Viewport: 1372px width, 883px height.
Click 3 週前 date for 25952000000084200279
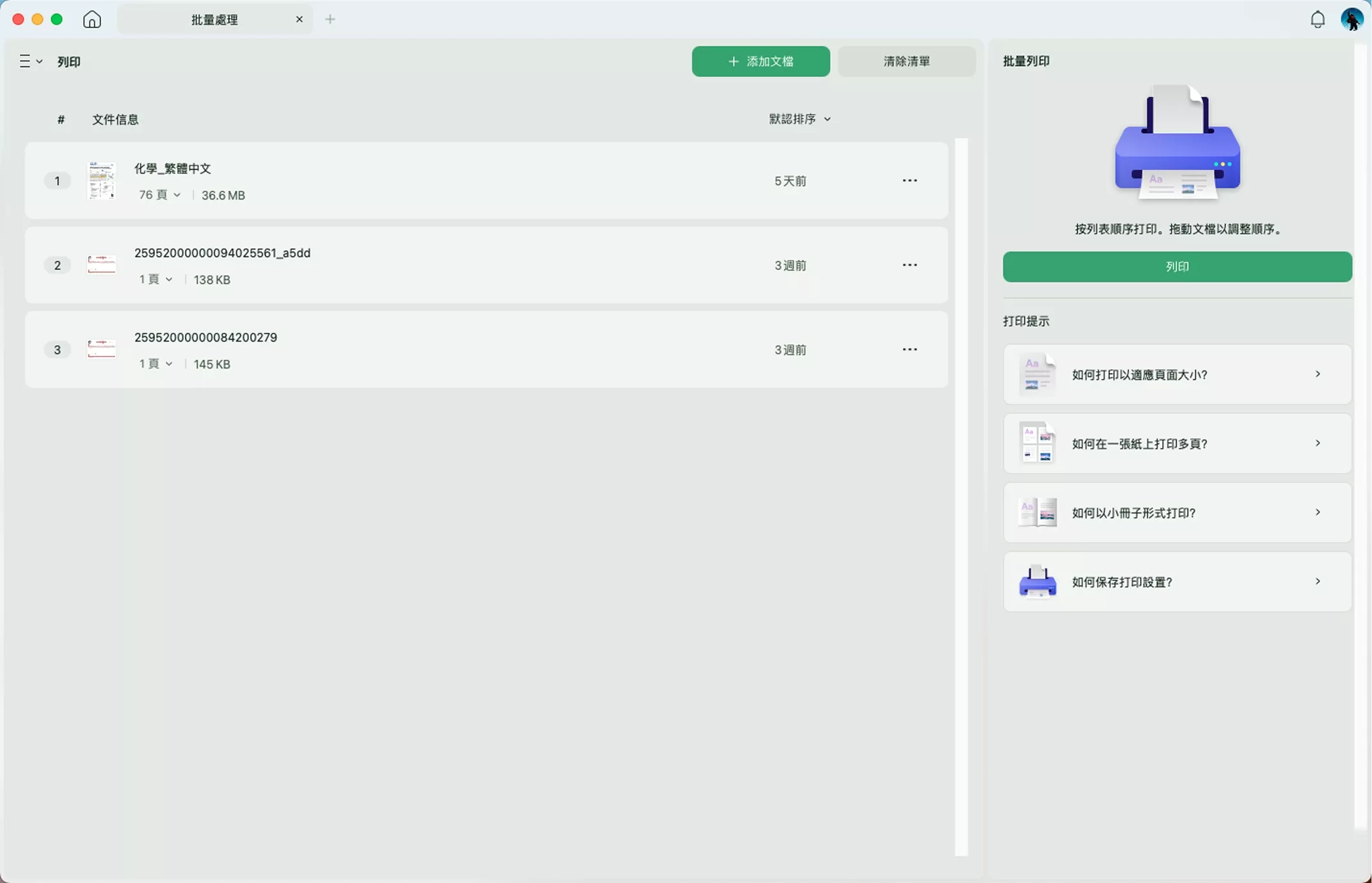(x=790, y=350)
